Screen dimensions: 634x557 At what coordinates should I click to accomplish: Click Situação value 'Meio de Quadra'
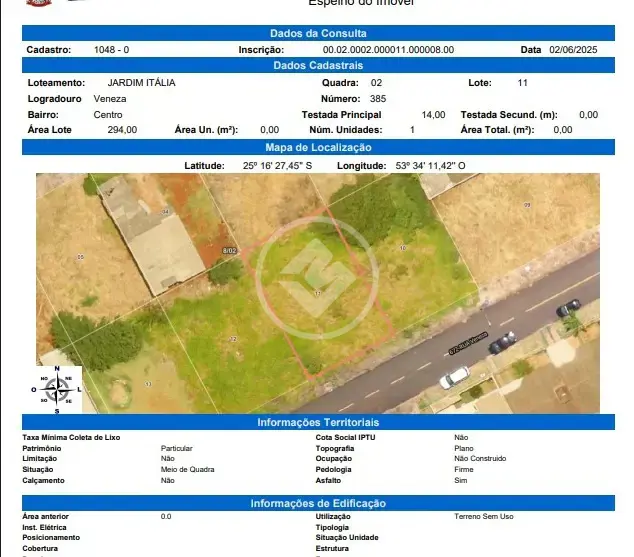[188, 469]
